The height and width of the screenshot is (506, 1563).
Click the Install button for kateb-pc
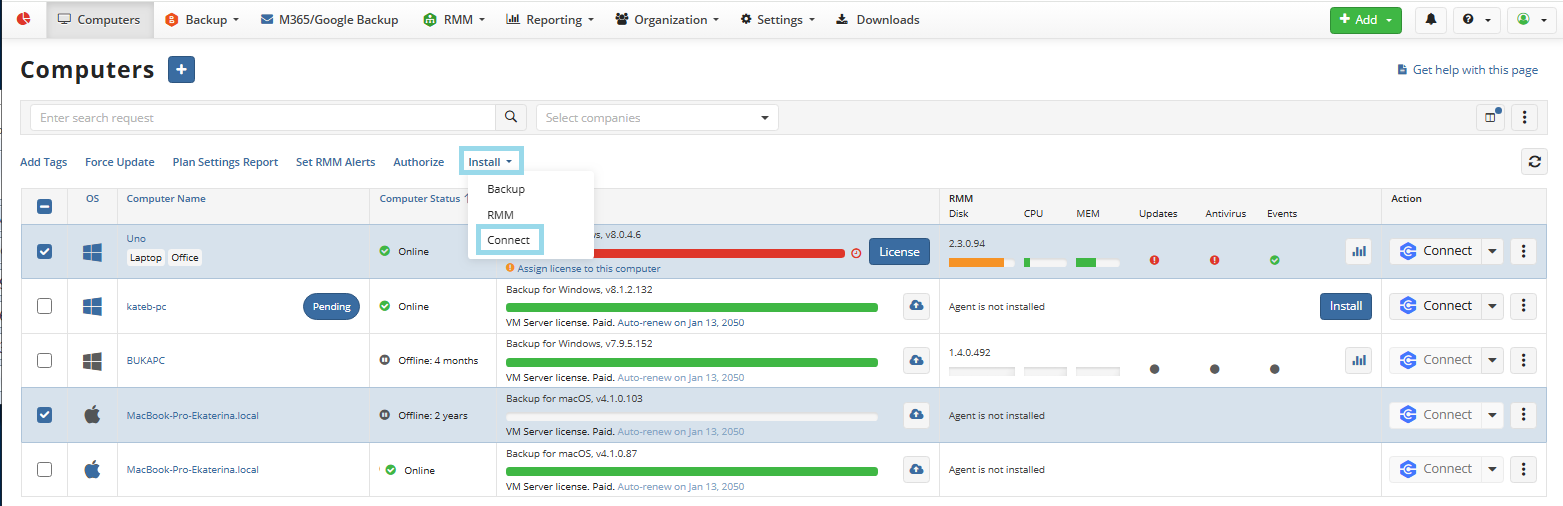coord(1346,306)
